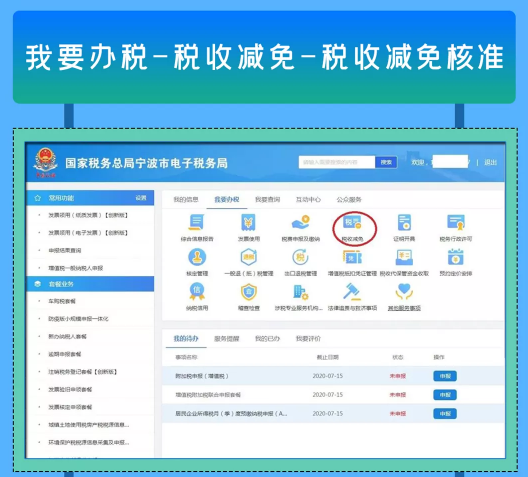Click the 退出 logout link
Image resolution: width=528 pixels, height=477 pixels.
click(490, 163)
